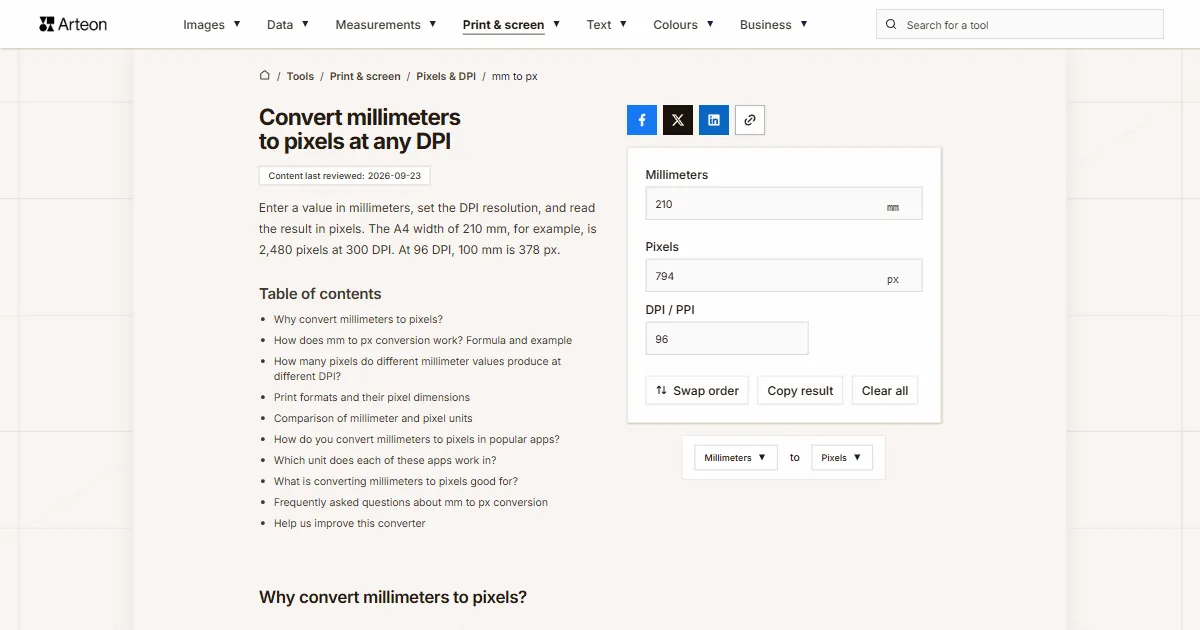The height and width of the screenshot is (630, 1200).
Task: Click the Swap order button
Action: click(698, 391)
